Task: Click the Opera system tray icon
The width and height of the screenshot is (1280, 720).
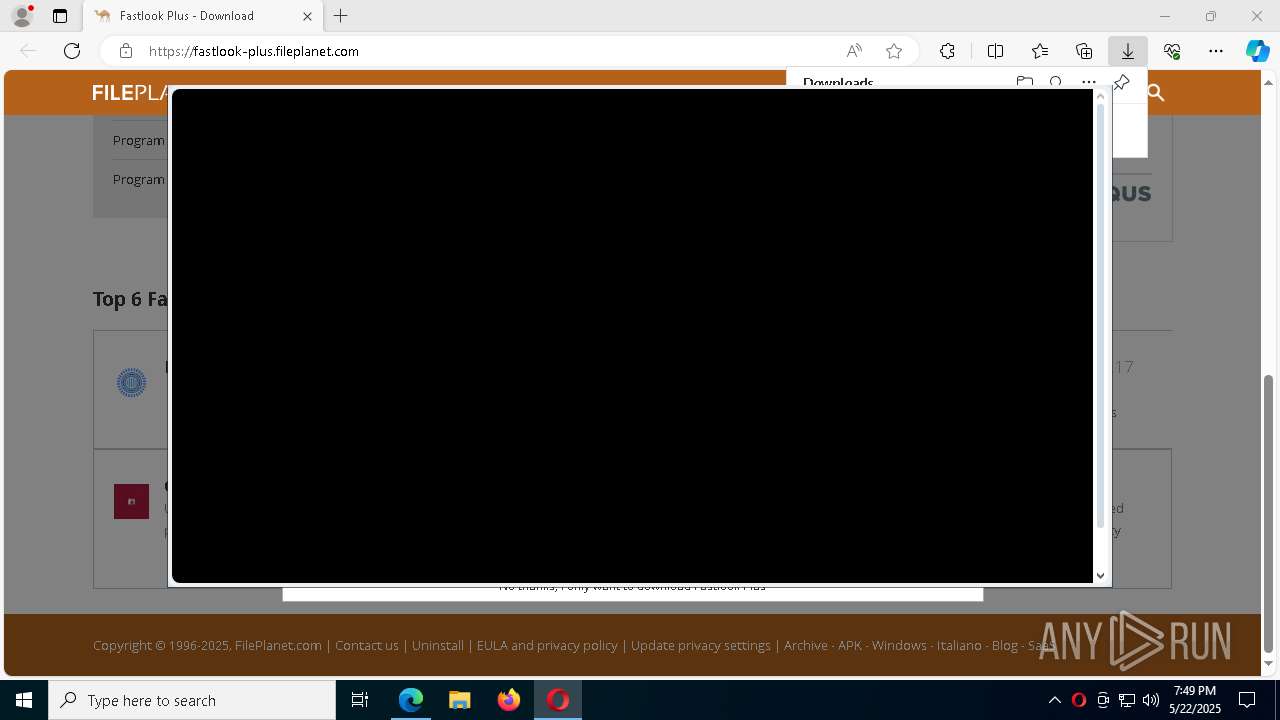Action: point(1078,700)
